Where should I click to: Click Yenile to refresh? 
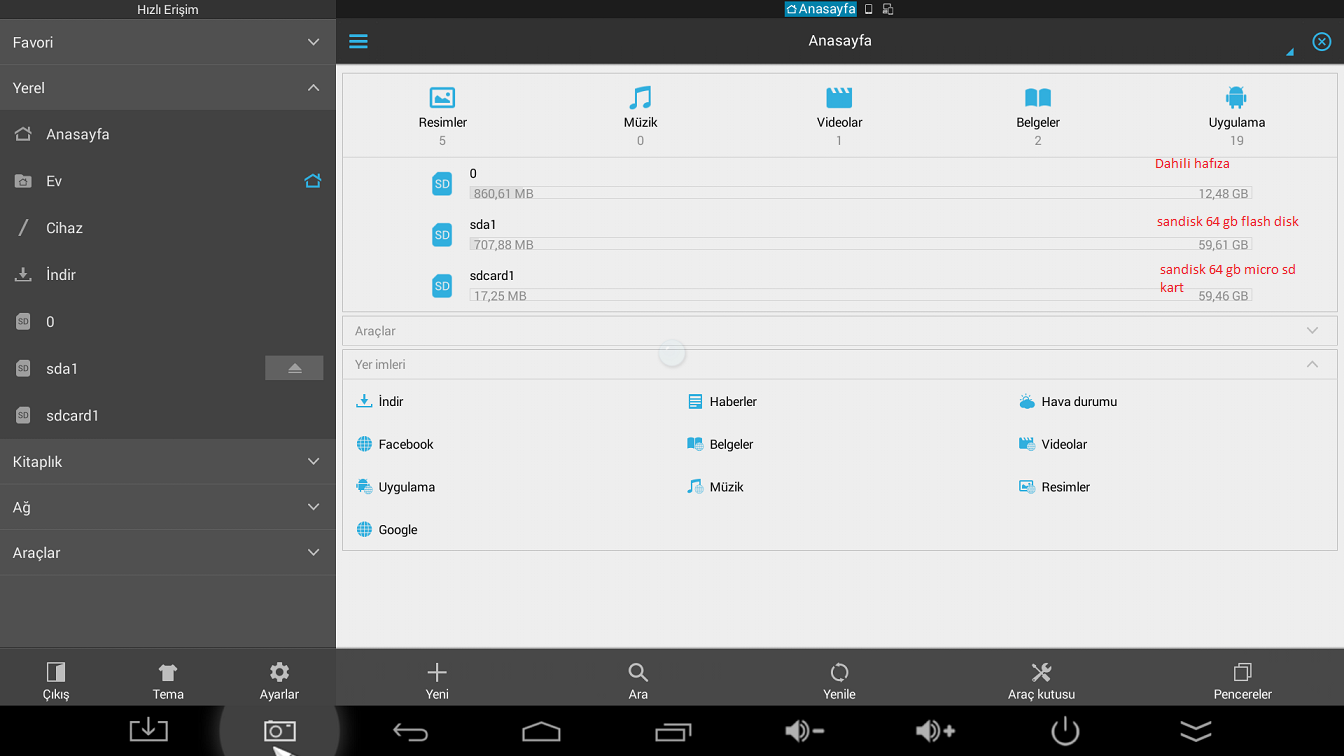[839, 681]
